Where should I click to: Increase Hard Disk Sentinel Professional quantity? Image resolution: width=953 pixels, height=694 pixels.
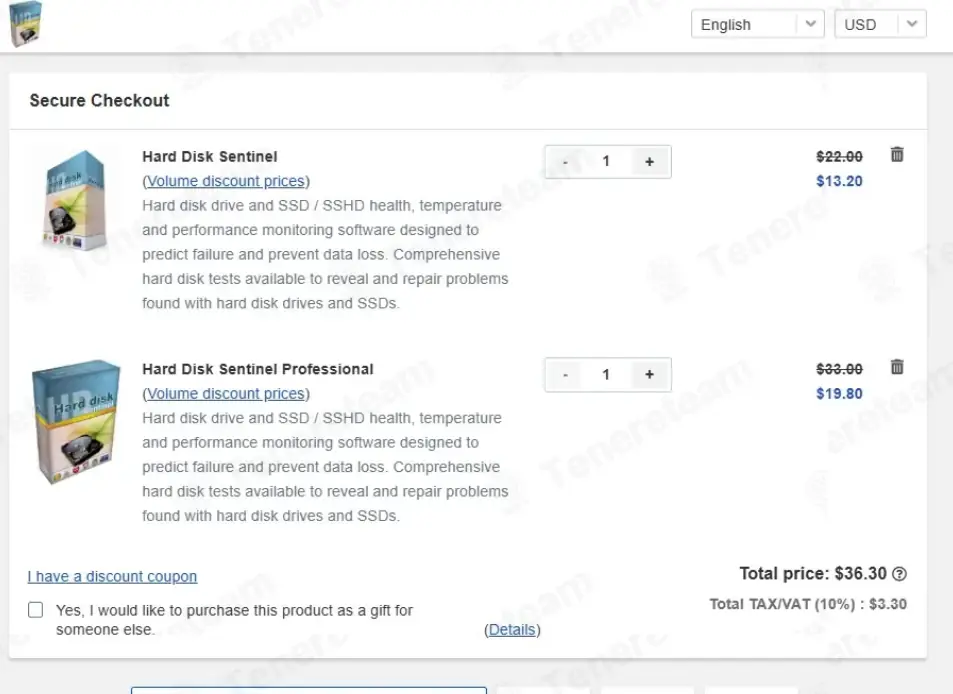649,374
